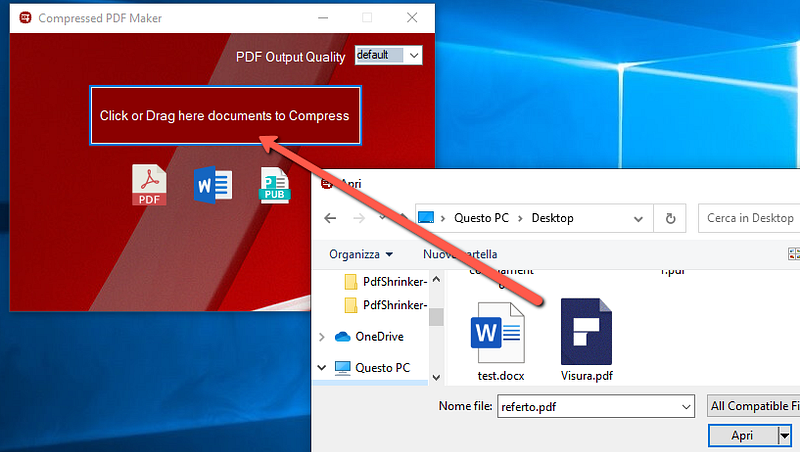Click the Compressed PDF Maker title bar app icon
Screen dimensions: 800x452
coord(25,18)
